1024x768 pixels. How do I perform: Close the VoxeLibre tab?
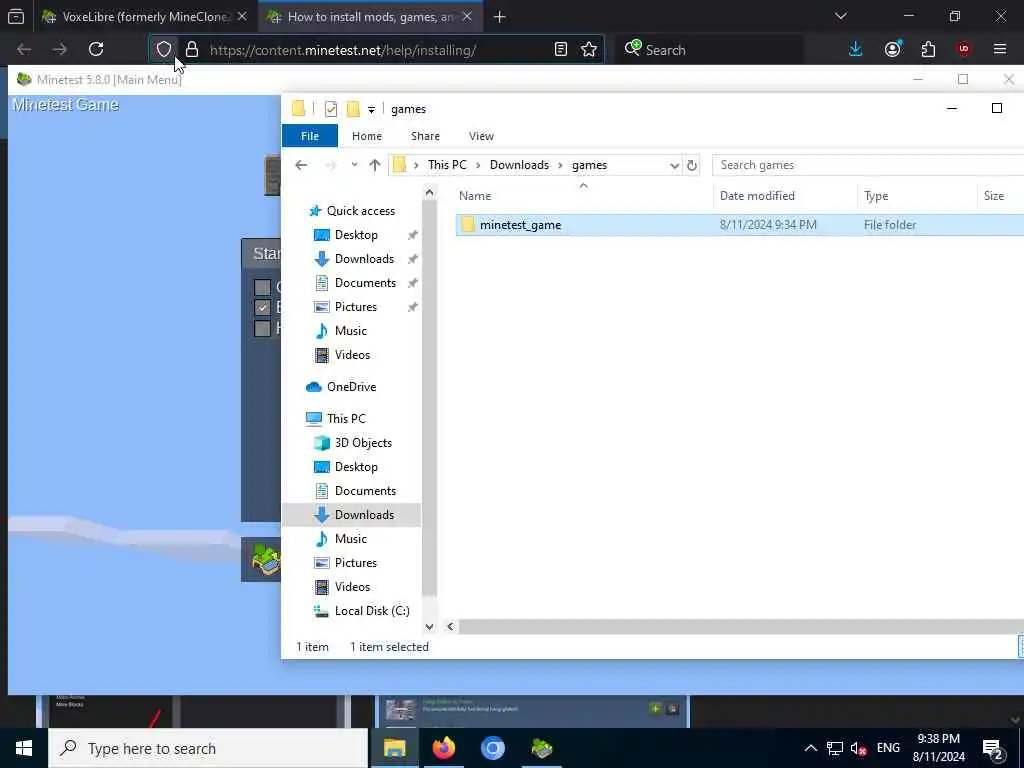[x=242, y=16]
